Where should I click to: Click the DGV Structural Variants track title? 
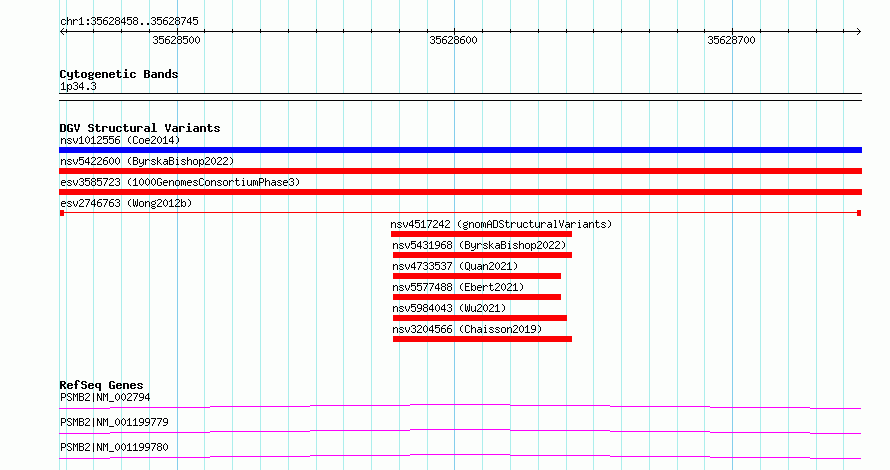click(140, 128)
